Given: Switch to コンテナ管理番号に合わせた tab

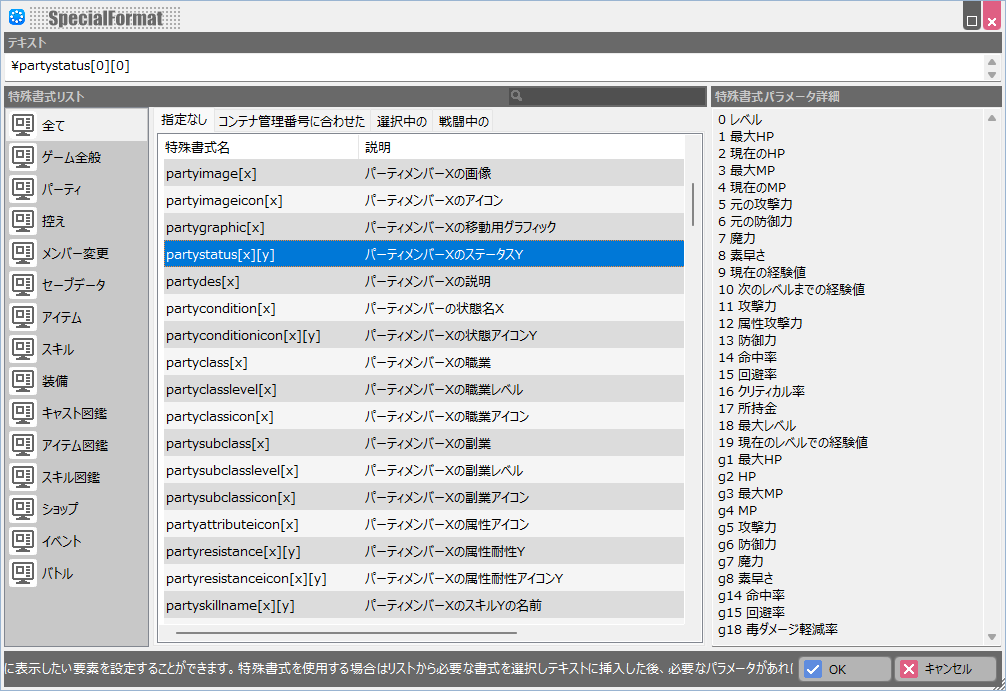Looking at the screenshot, I should (291, 122).
